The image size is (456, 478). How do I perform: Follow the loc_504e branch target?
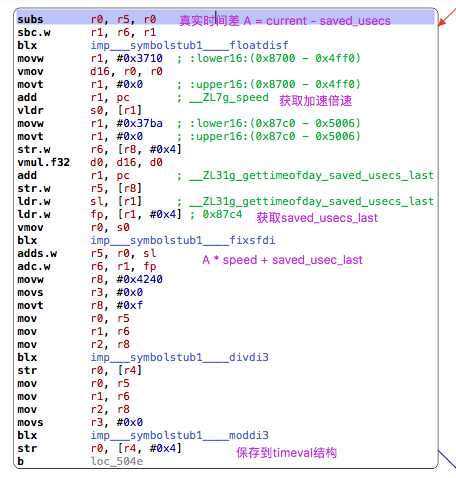pyautogui.click(x=117, y=461)
